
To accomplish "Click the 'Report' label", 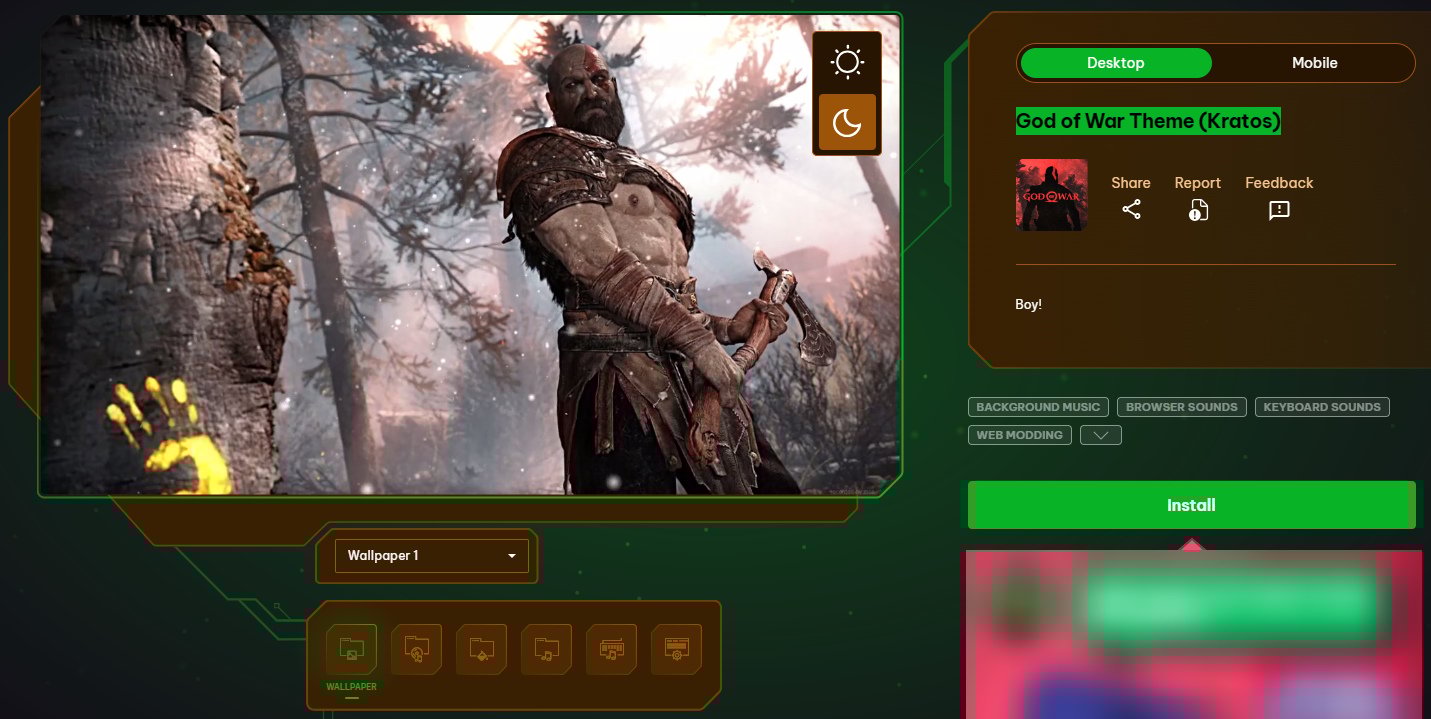I will [1198, 183].
